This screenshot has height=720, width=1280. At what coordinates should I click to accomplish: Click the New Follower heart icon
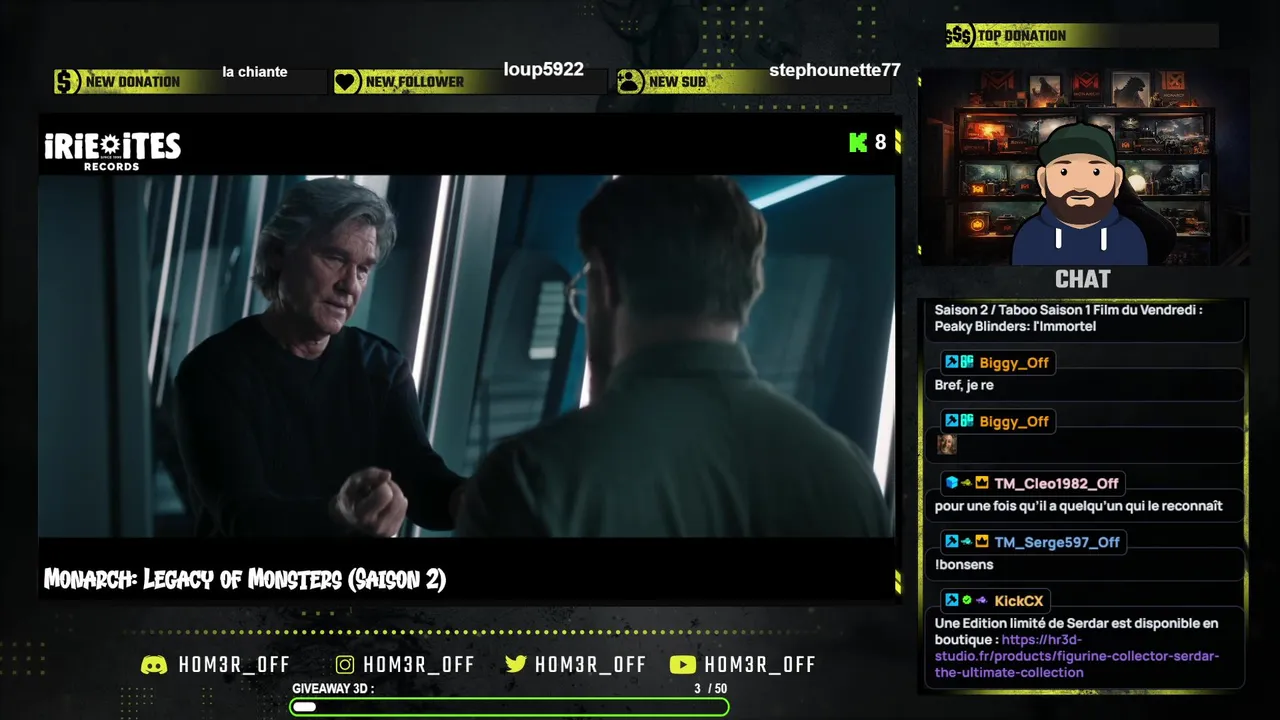346,82
